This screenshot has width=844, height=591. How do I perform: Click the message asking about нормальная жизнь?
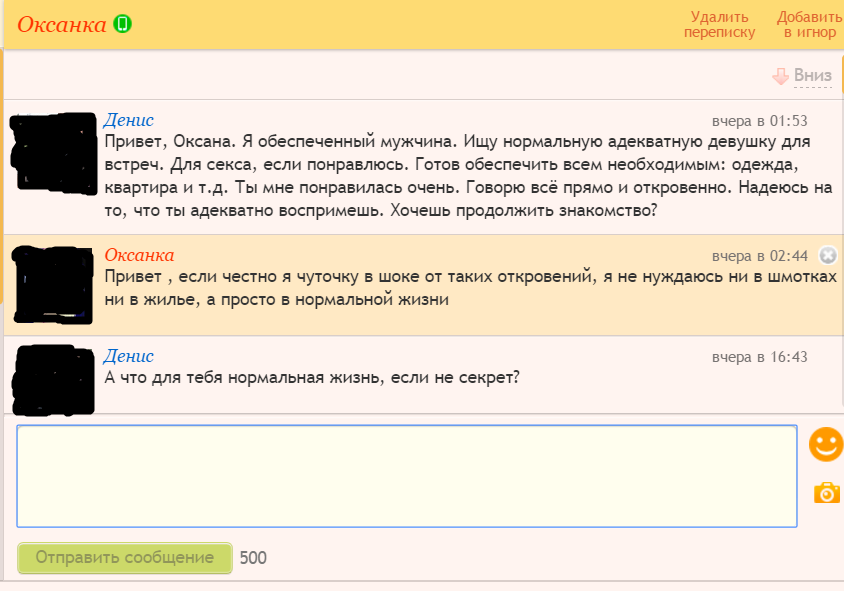click(312, 377)
